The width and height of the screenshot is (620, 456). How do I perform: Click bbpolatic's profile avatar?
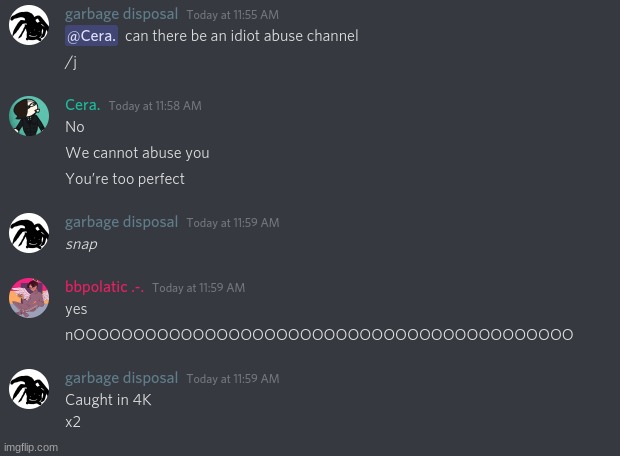(x=29, y=298)
